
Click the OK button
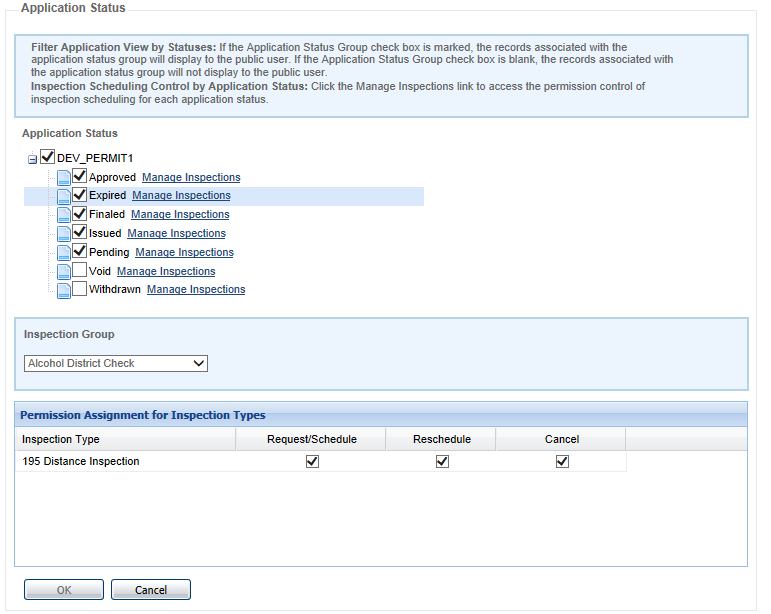pos(64,590)
